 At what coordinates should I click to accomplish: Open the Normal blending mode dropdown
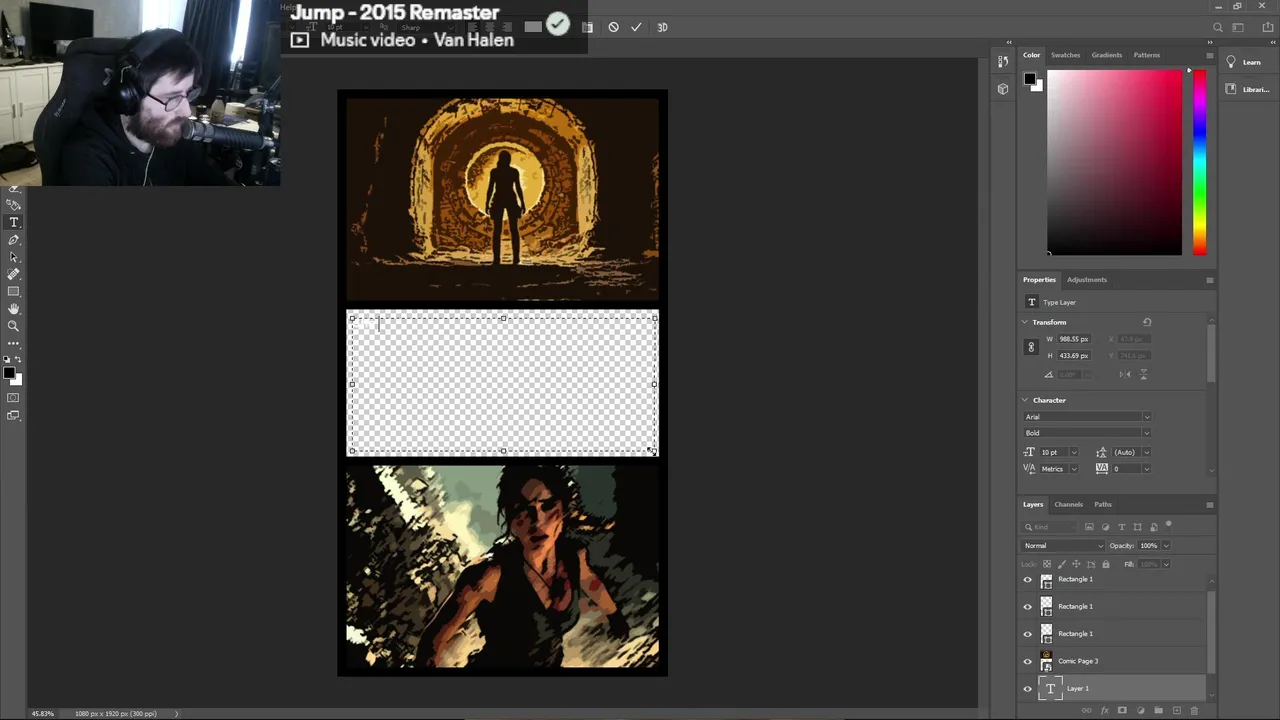(x=1063, y=545)
